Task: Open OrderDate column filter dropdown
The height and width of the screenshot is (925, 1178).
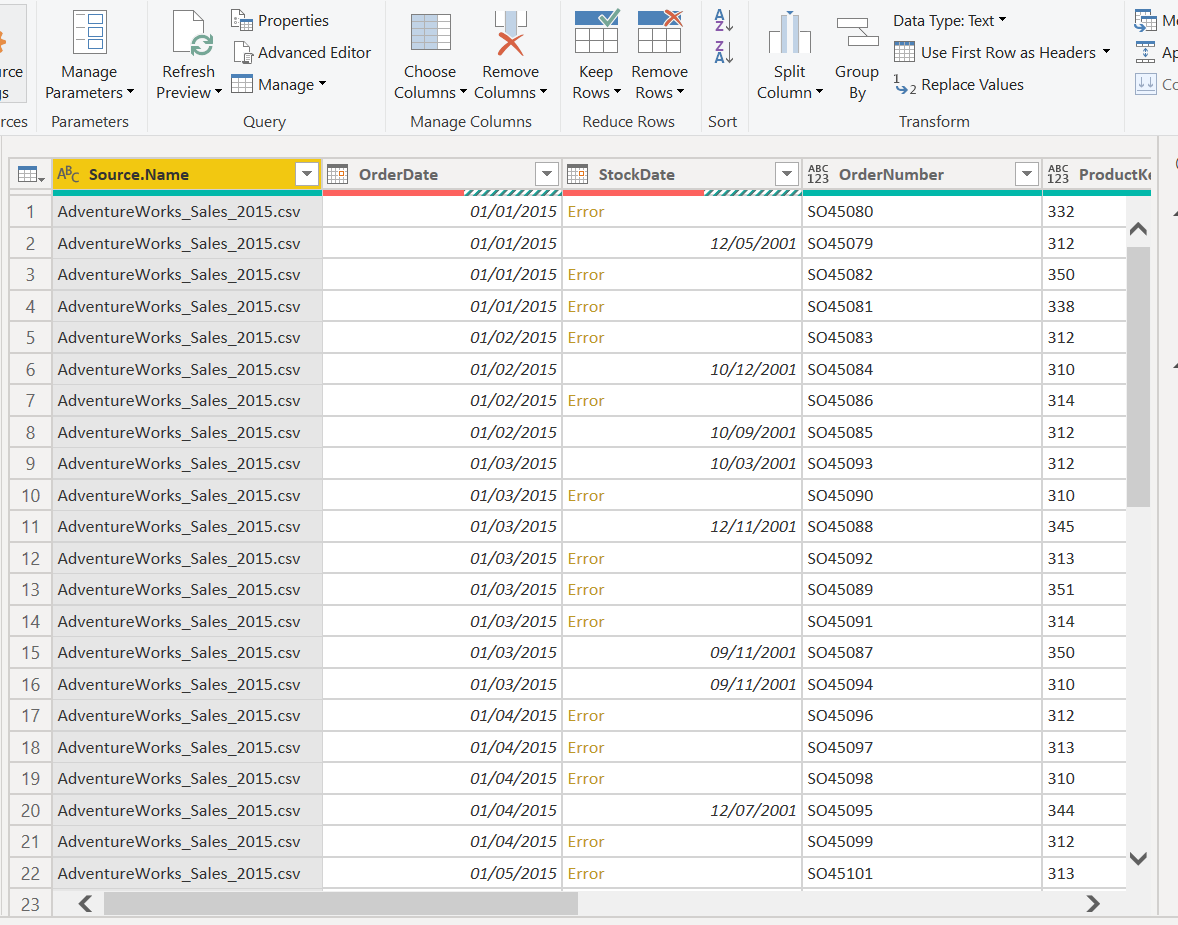Action: [547, 174]
